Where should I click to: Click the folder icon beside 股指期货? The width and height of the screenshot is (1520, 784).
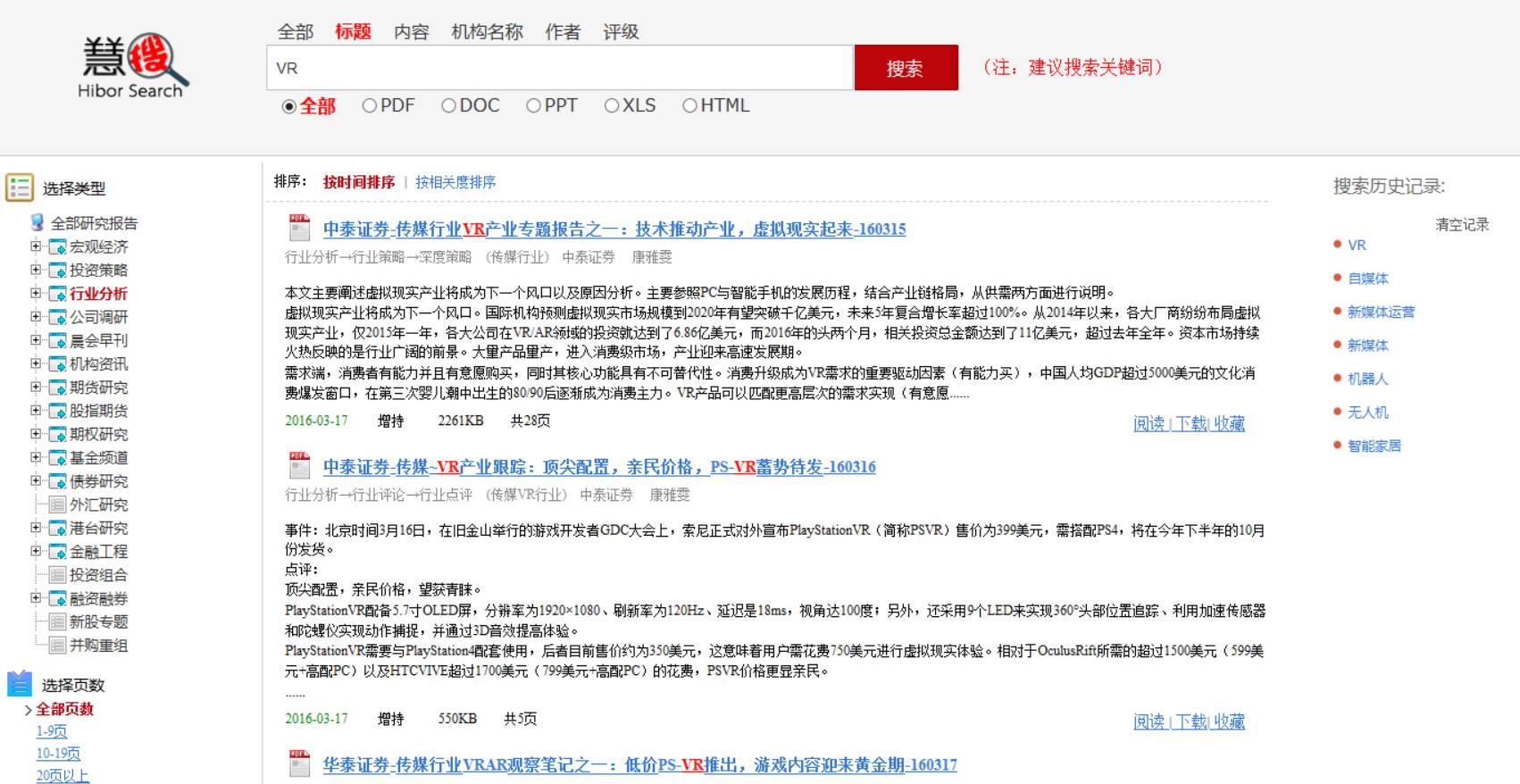tap(57, 411)
